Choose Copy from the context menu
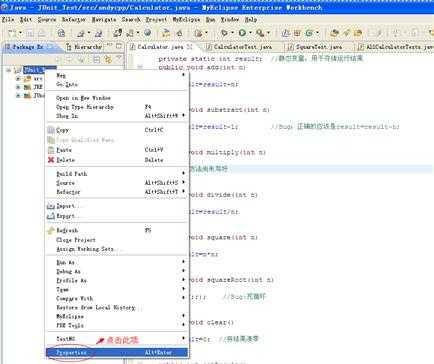This screenshot has height=364, width=434. 117,130
